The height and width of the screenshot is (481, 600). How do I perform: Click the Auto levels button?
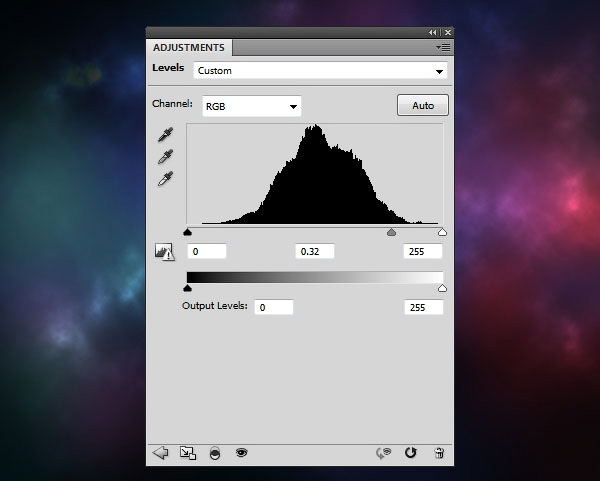(423, 105)
